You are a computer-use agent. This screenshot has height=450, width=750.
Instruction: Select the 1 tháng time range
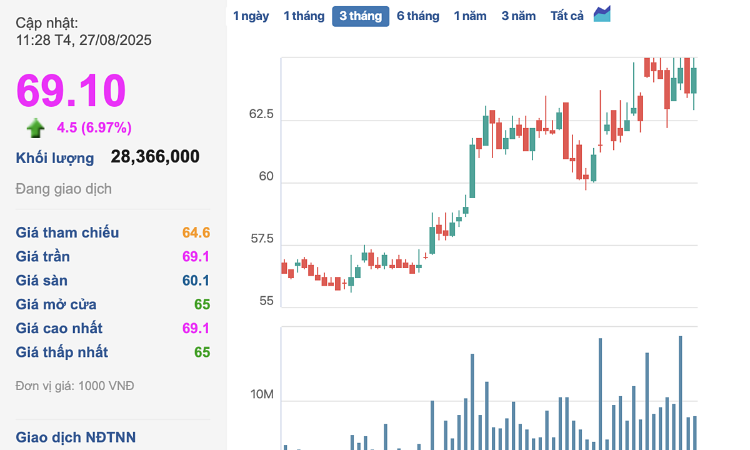[x=302, y=16]
